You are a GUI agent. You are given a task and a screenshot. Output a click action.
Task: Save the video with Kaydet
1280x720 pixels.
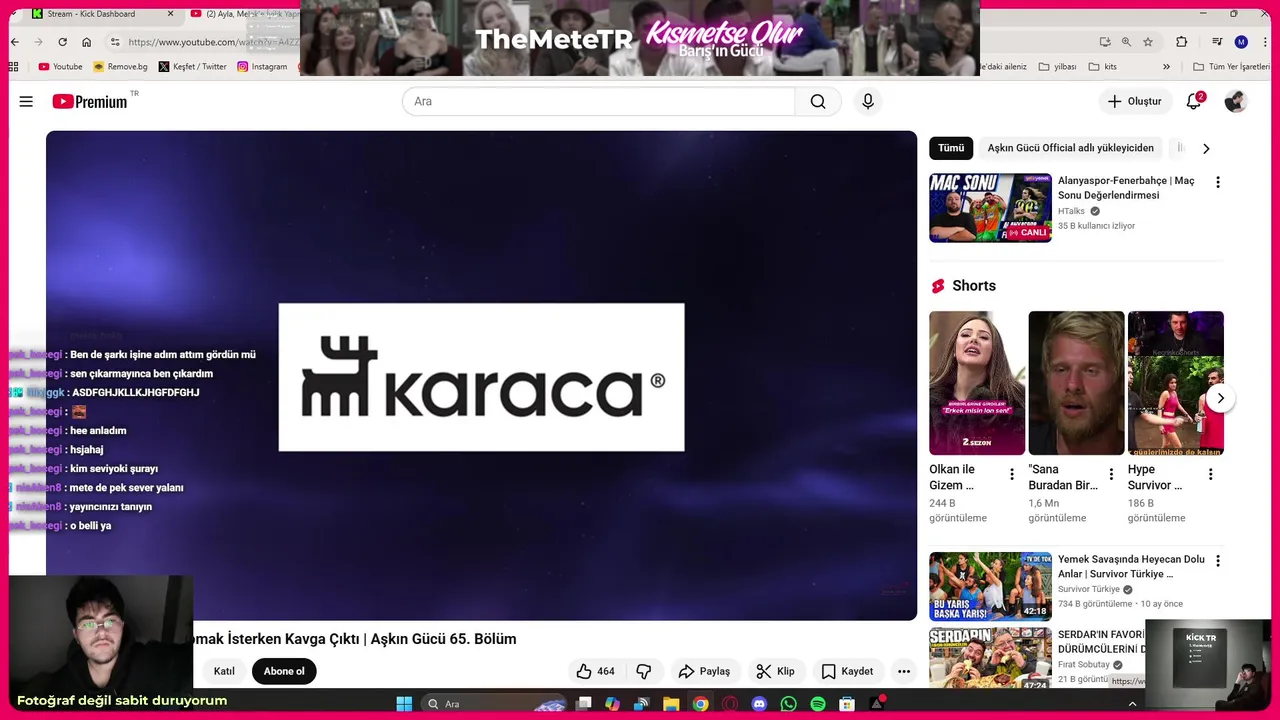847,671
